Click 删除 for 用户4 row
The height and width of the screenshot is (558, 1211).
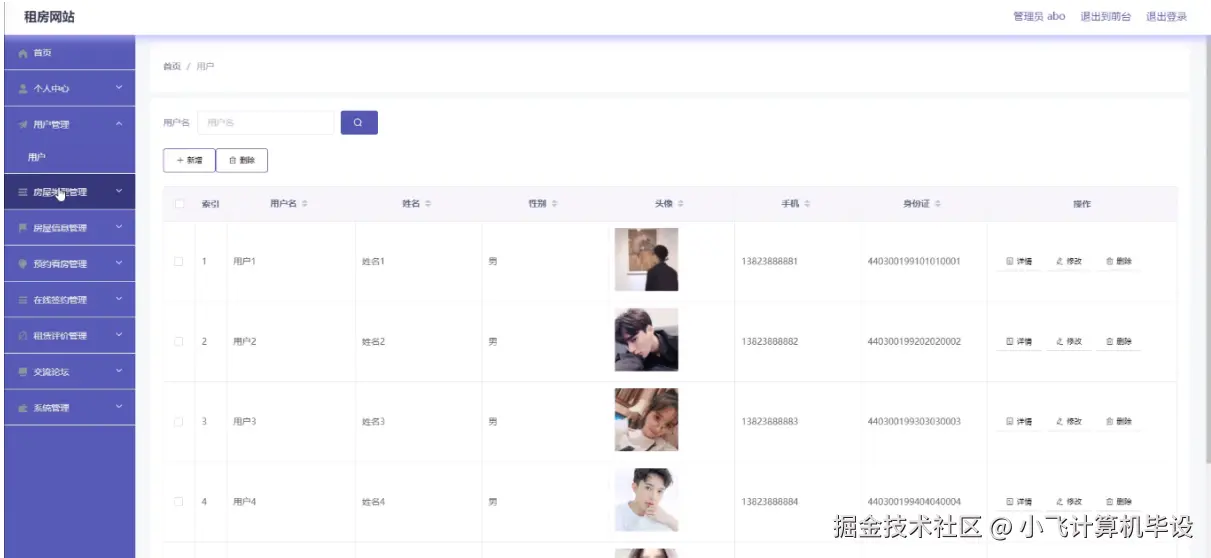1119,501
